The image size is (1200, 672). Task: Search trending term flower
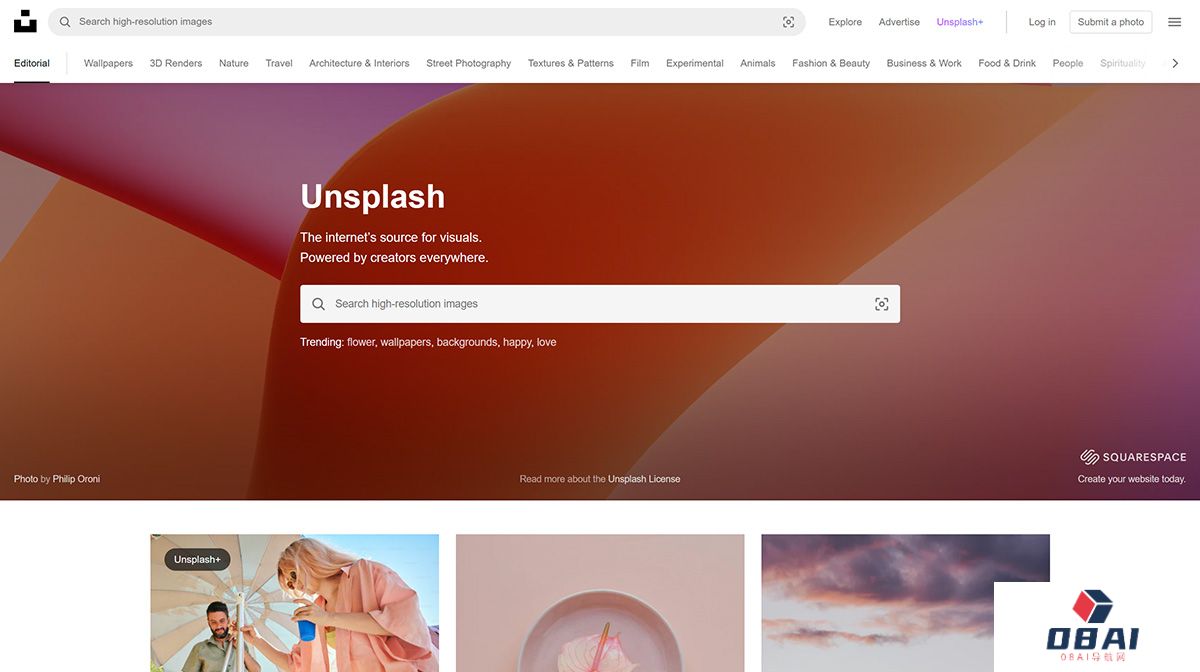[361, 342]
